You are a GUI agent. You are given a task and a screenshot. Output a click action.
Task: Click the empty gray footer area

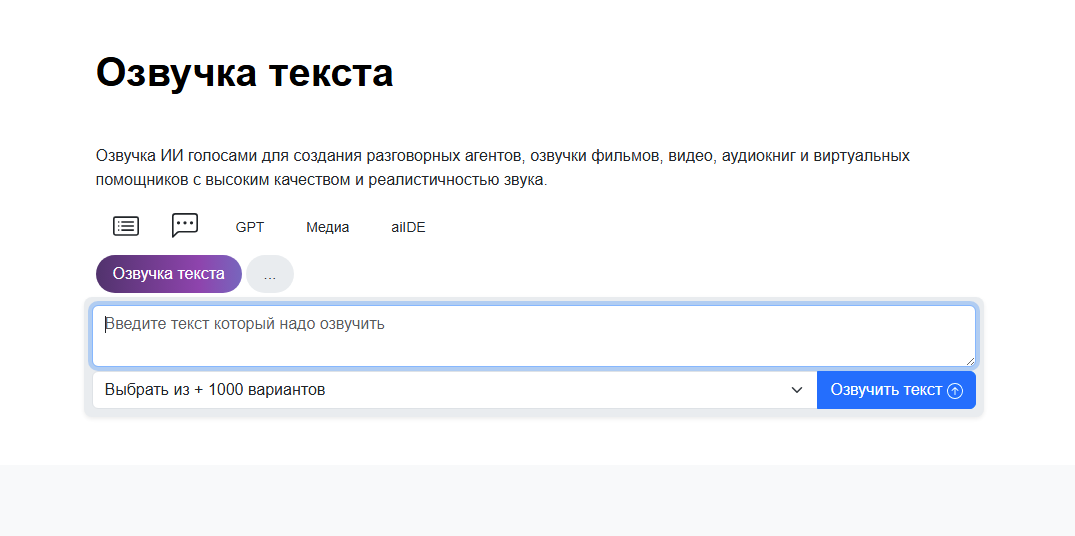click(537, 500)
